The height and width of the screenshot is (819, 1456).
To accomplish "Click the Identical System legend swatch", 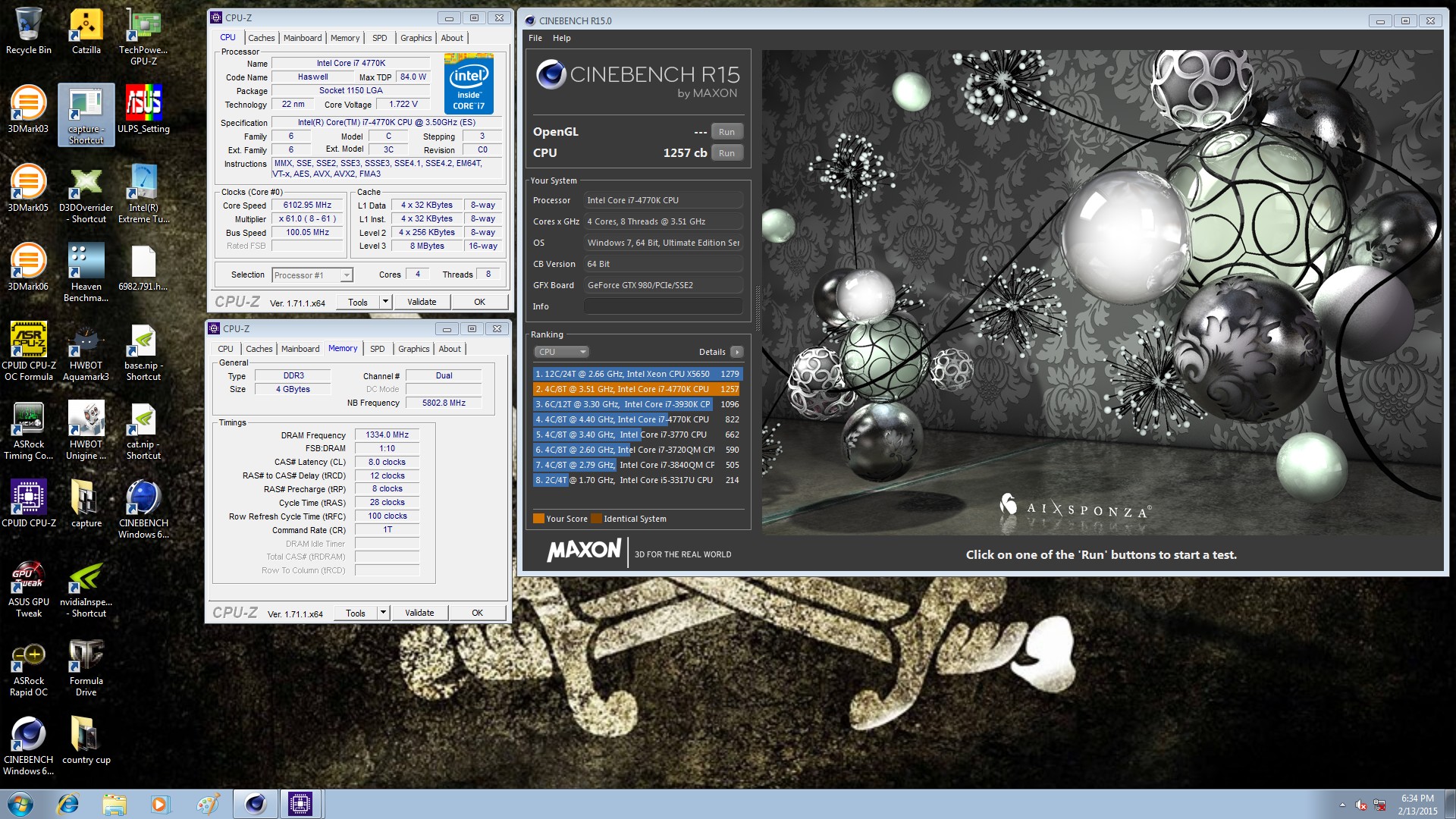I will 596,519.
